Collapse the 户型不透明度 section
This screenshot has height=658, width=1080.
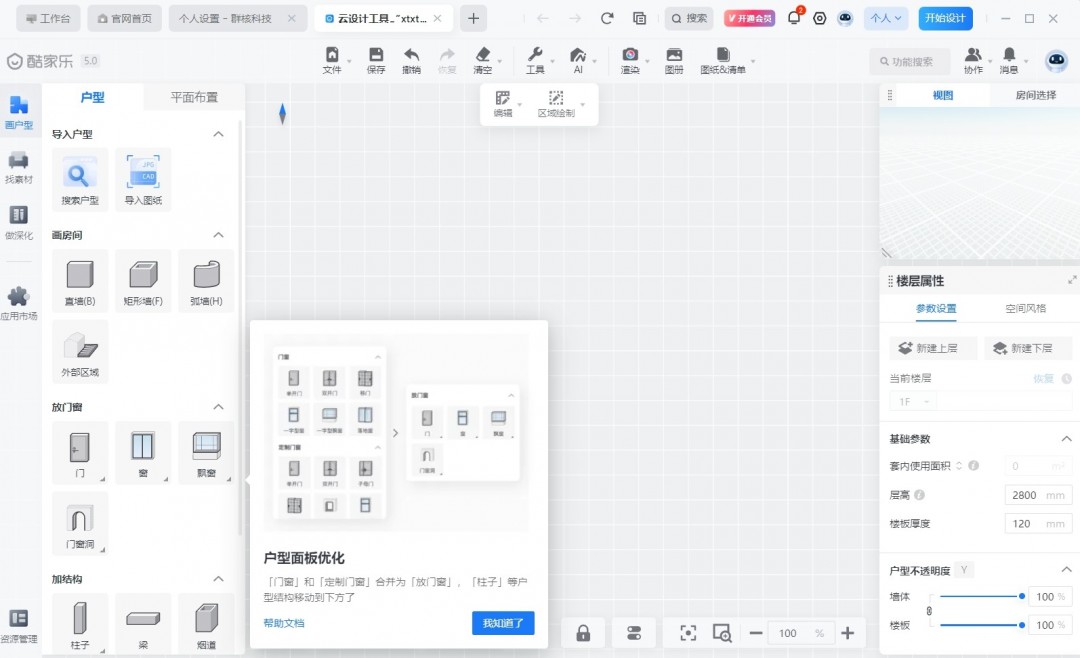click(1066, 570)
